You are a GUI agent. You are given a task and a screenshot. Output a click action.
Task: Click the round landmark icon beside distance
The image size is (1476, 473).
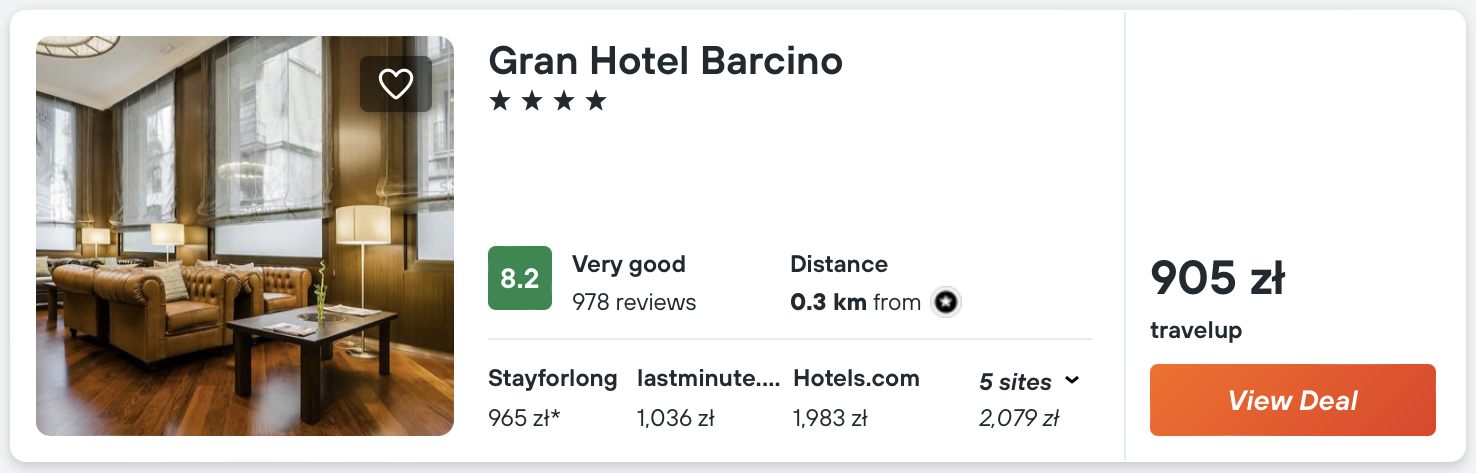[945, 302]
